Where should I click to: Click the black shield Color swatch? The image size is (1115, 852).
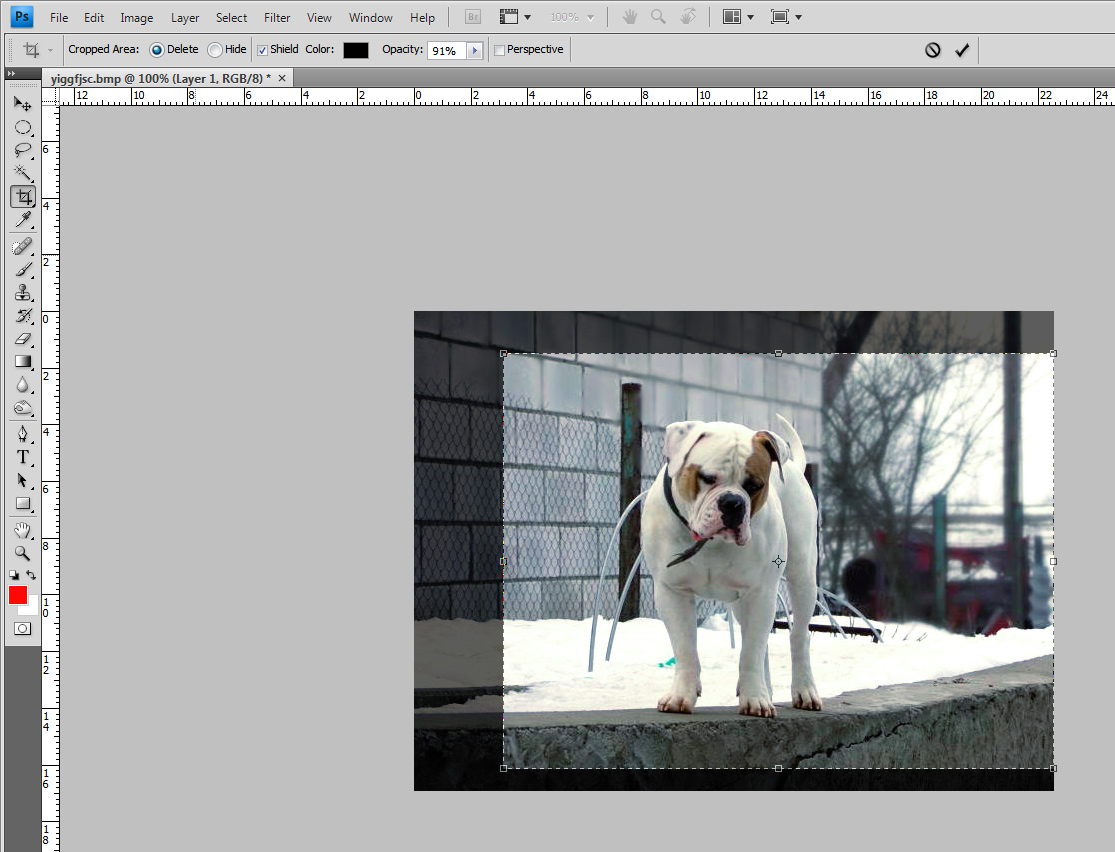(x=356, y=50)
